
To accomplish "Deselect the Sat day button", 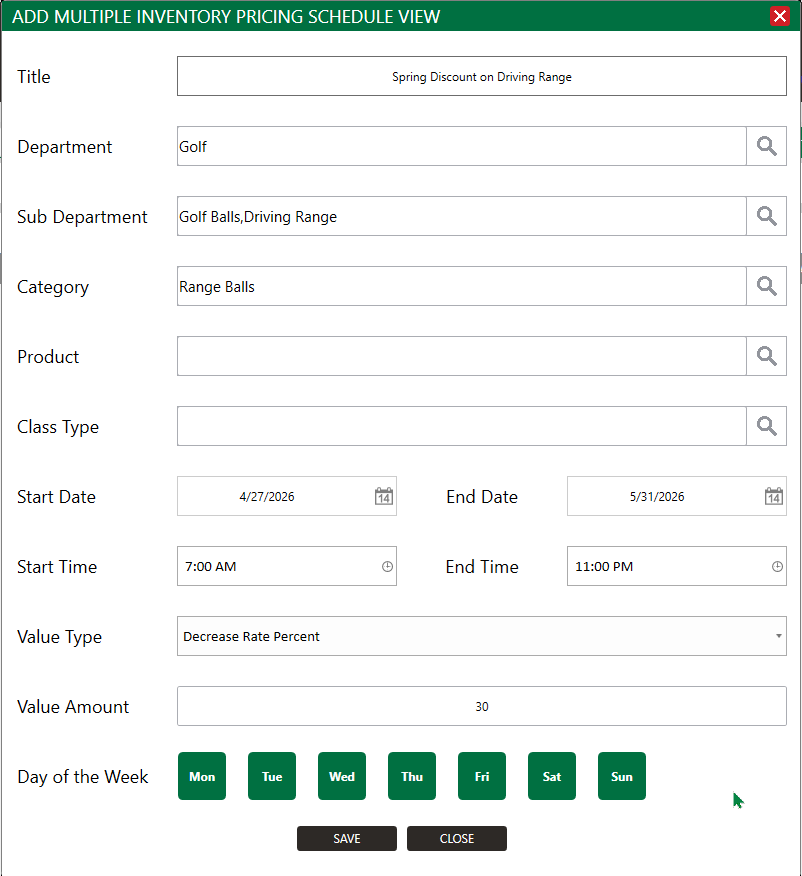I will tap(552, 776).
